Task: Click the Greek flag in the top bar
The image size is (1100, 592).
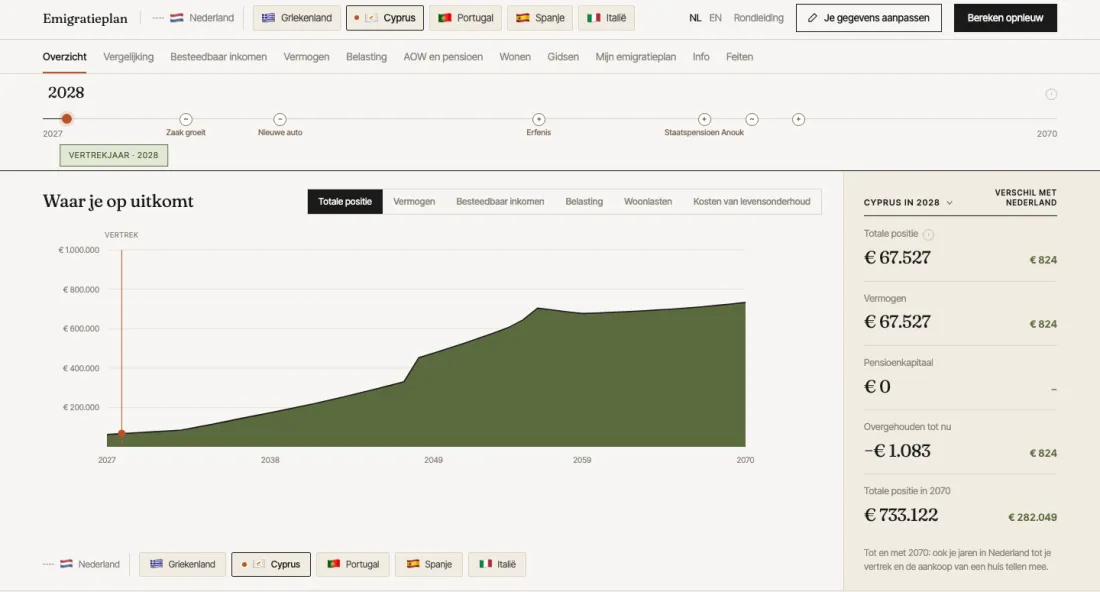Action: click(268, 18)
